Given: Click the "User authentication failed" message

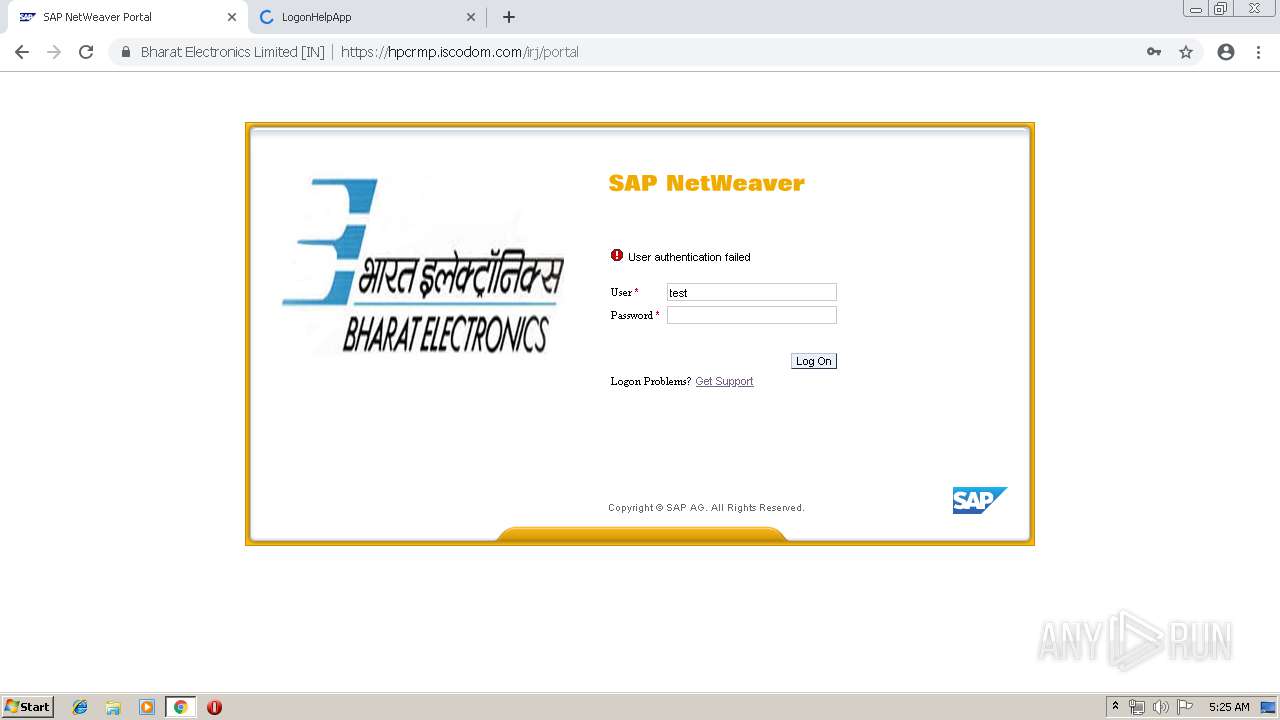Looking at the screenshot, I should point(689,257).
